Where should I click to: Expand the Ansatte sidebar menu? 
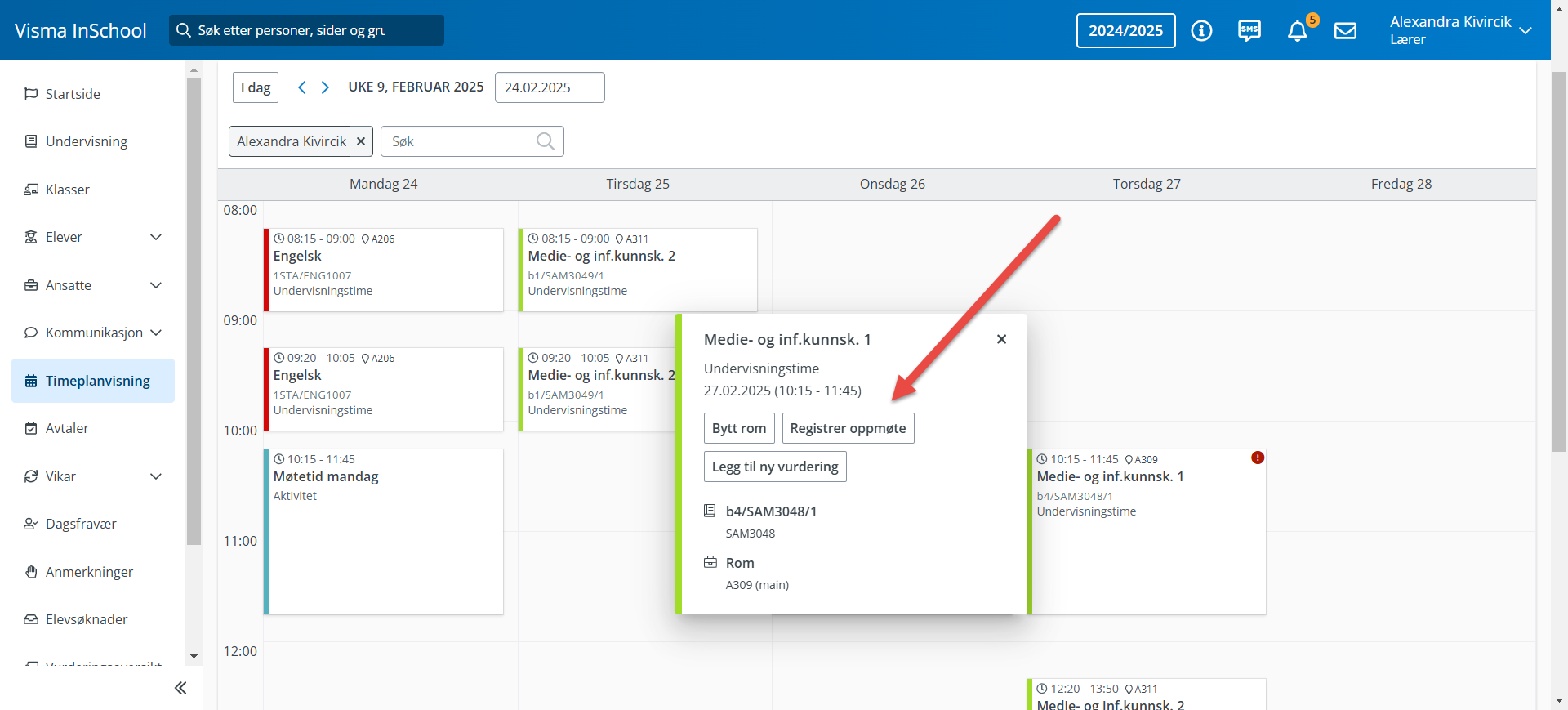pyautogui.click(x=156, y=285)
